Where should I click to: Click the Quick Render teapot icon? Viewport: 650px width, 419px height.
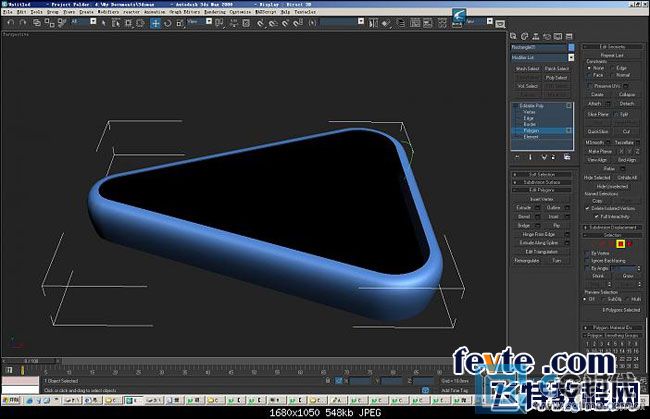click(x=500, y=24)
